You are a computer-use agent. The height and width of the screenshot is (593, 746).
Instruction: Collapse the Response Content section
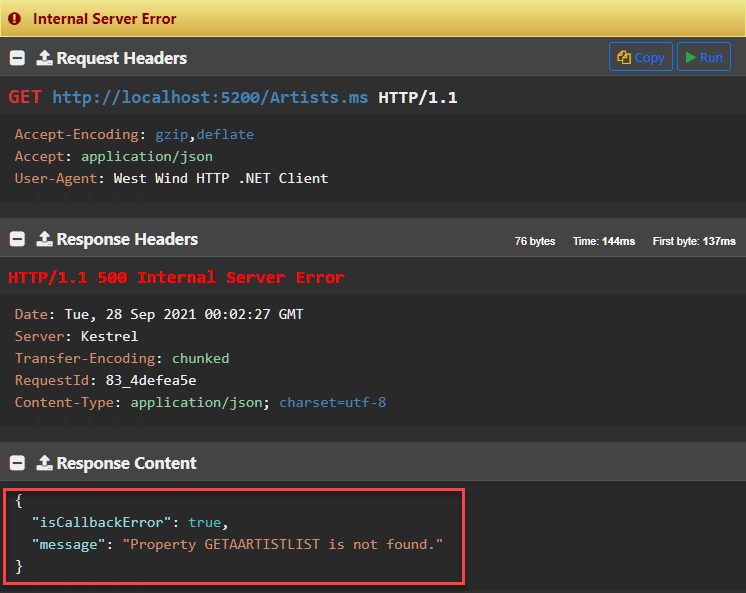point(17,463)
